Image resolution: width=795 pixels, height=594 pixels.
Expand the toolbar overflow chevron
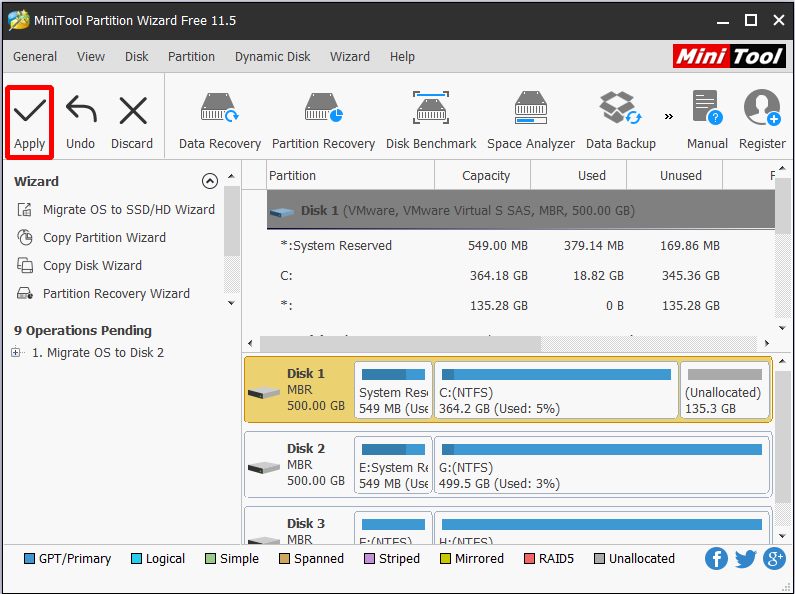tap(669, 117)
